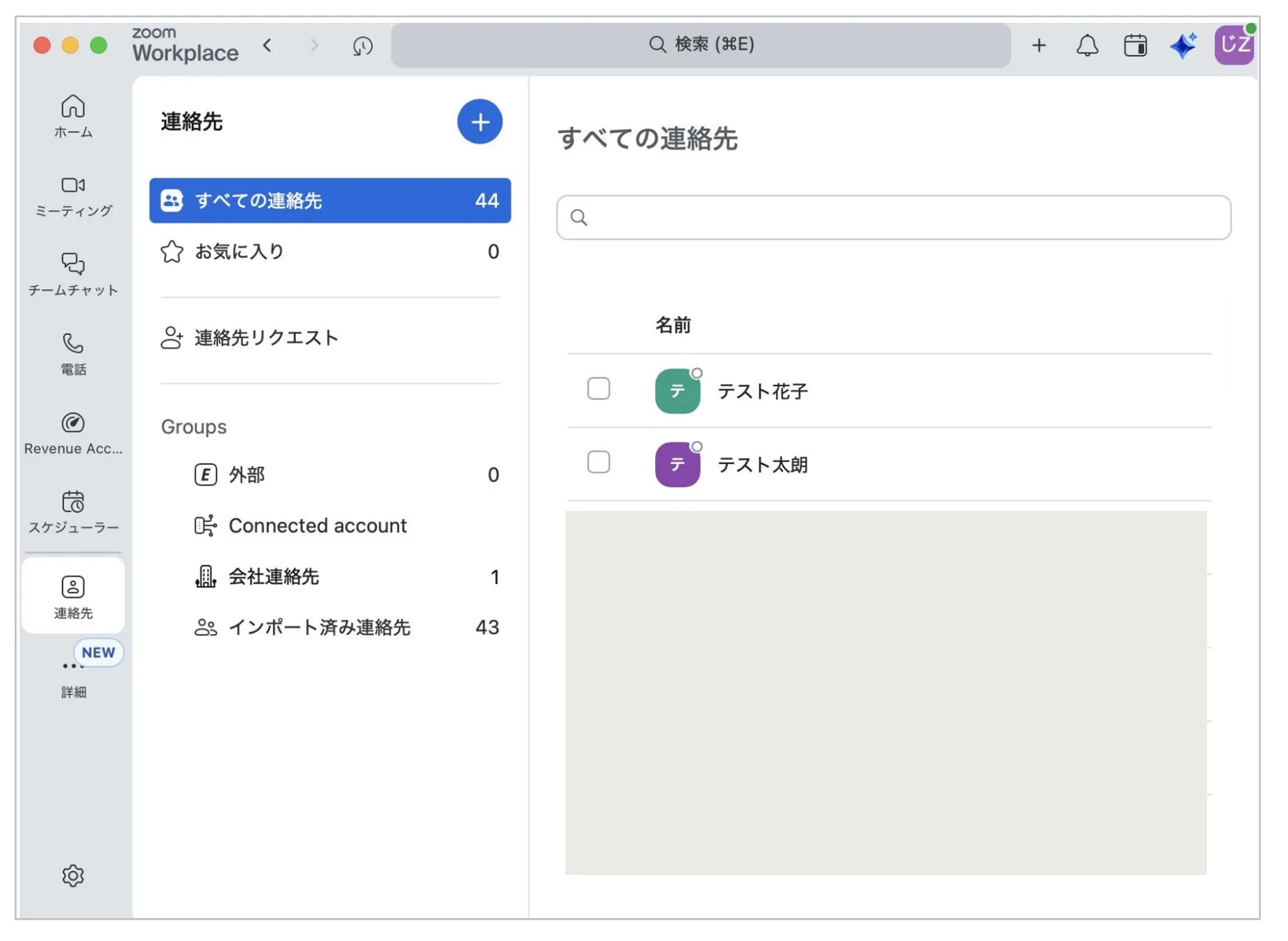The width and height of the screenshot is (1288, 941).
Task: Open スケジューラー (Scheduler) in sidebar
Action: (73, 513)
